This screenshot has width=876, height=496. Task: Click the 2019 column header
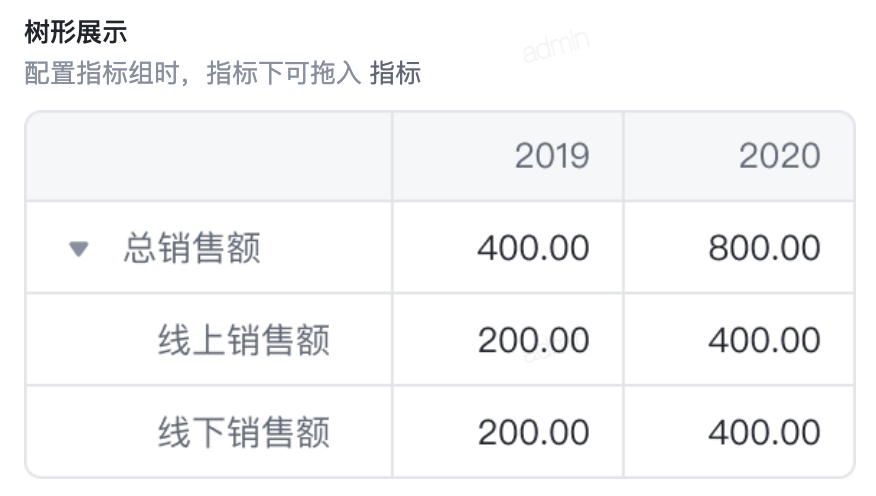click(552, 155)
